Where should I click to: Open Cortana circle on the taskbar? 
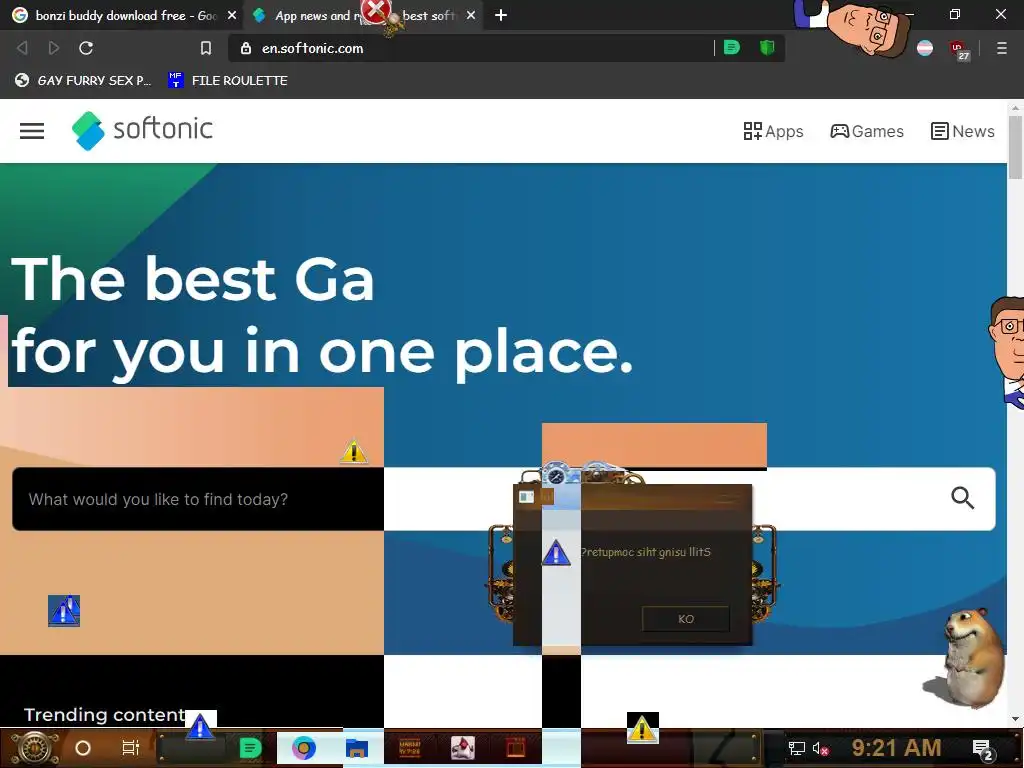point(82,748)
